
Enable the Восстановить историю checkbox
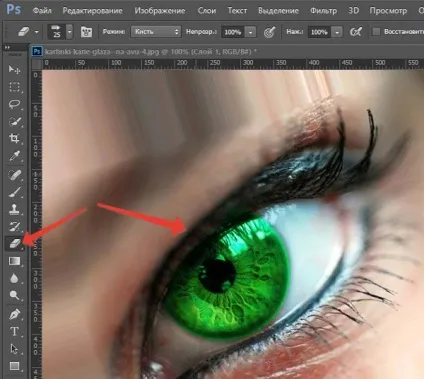pyautogui.click(x=376, y=32)
